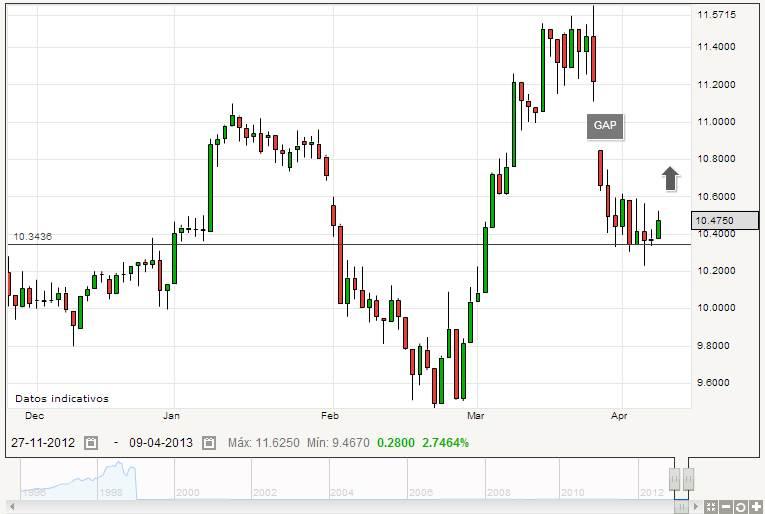Click the upward arrow annotation on chart

[670, 180]
